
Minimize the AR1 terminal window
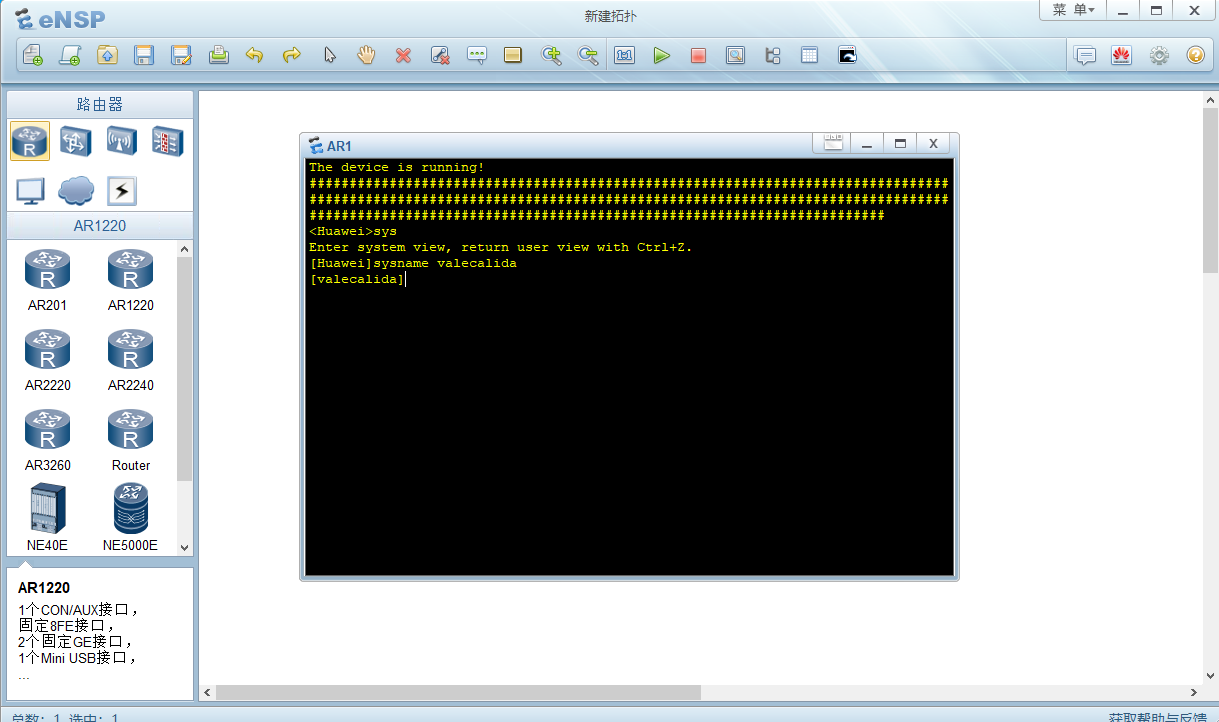coord(867,144)
